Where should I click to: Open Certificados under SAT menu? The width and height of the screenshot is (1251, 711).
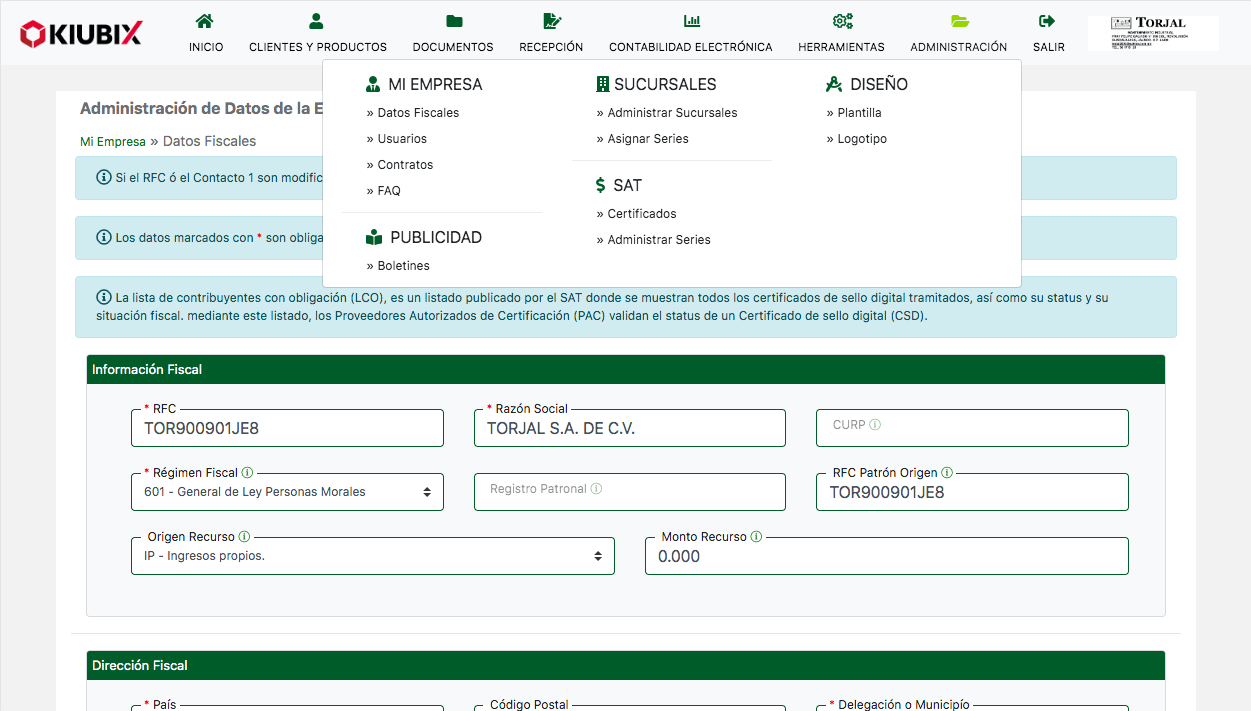(641, 214)
